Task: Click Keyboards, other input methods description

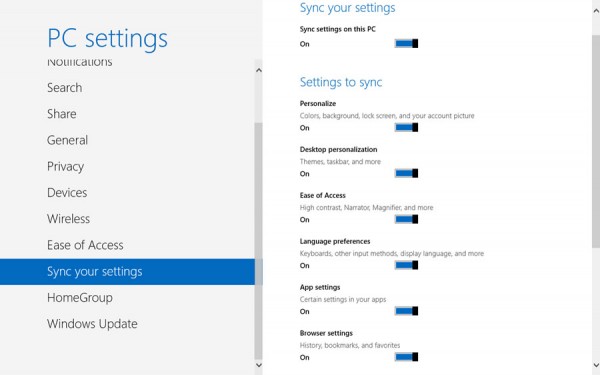Action: pyautogui.click(x=392, y=253)
